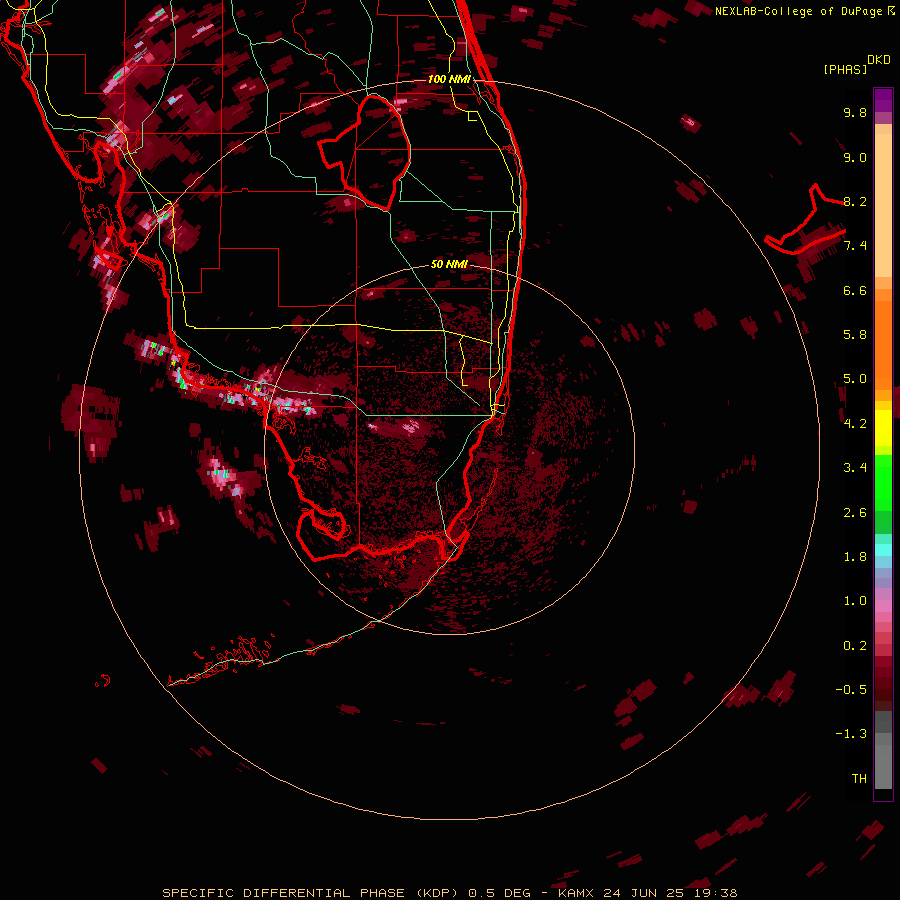900x900 pixels.
Task: Click the TH threshold legend label
Action: click(x=859, y=778)
